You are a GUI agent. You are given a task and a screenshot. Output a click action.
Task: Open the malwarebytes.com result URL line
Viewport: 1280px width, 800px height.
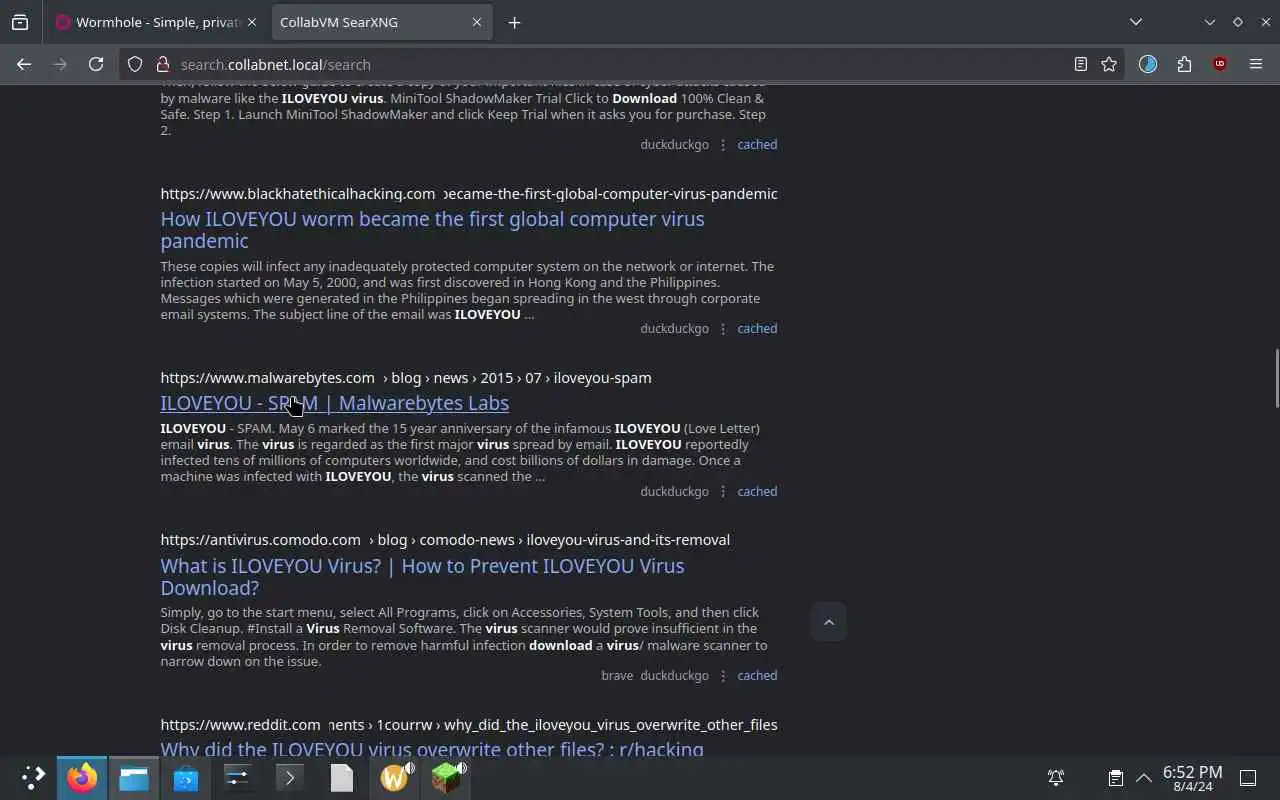click(406, 378)
